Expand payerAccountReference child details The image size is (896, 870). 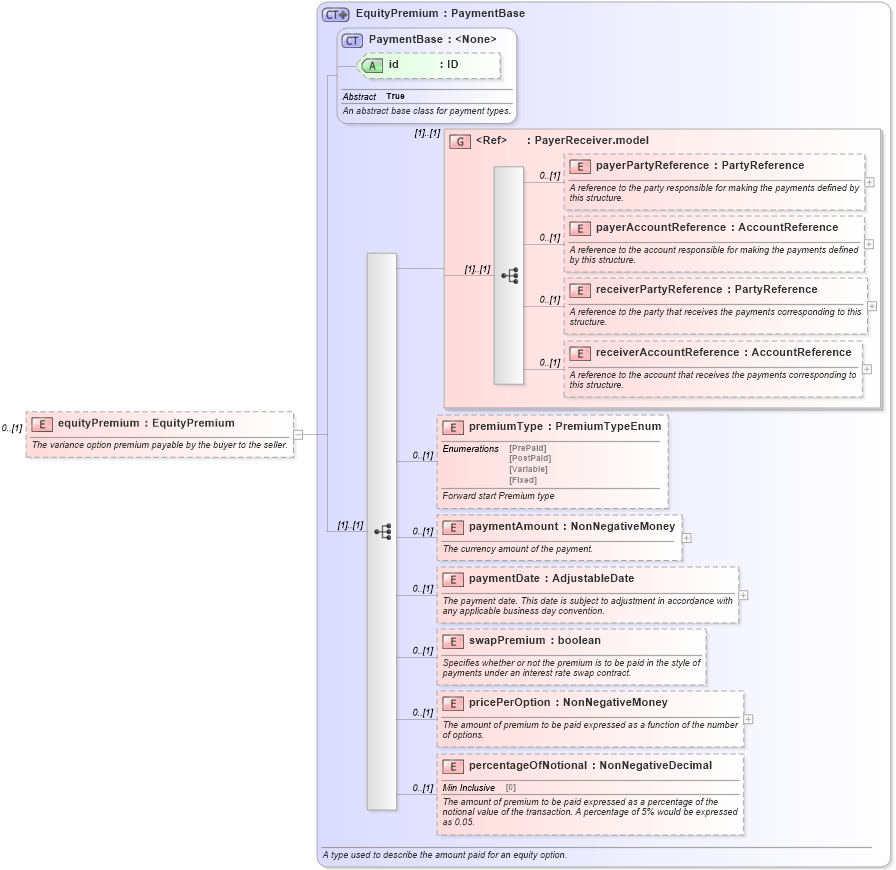[x=872, y=244]
